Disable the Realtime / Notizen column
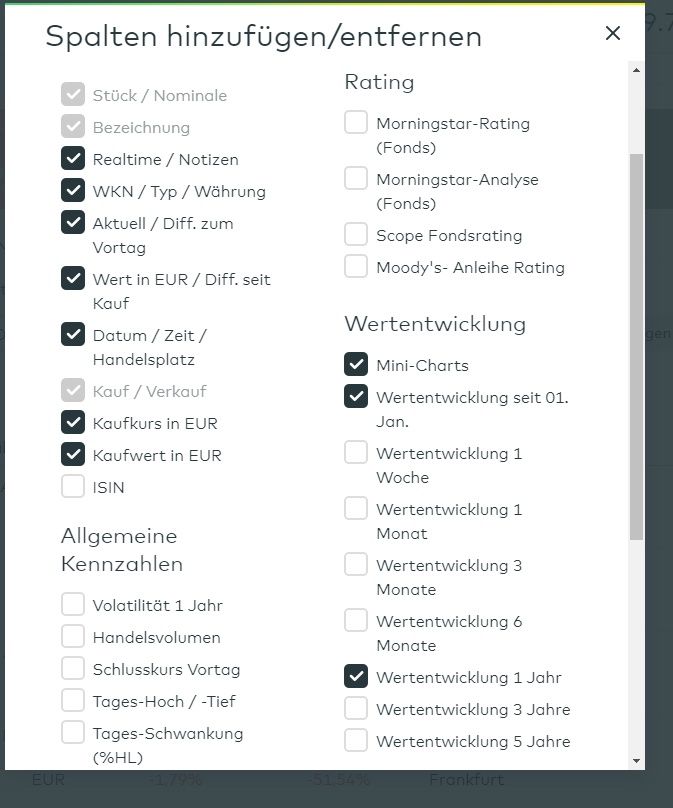 click(x=73, y=157)
